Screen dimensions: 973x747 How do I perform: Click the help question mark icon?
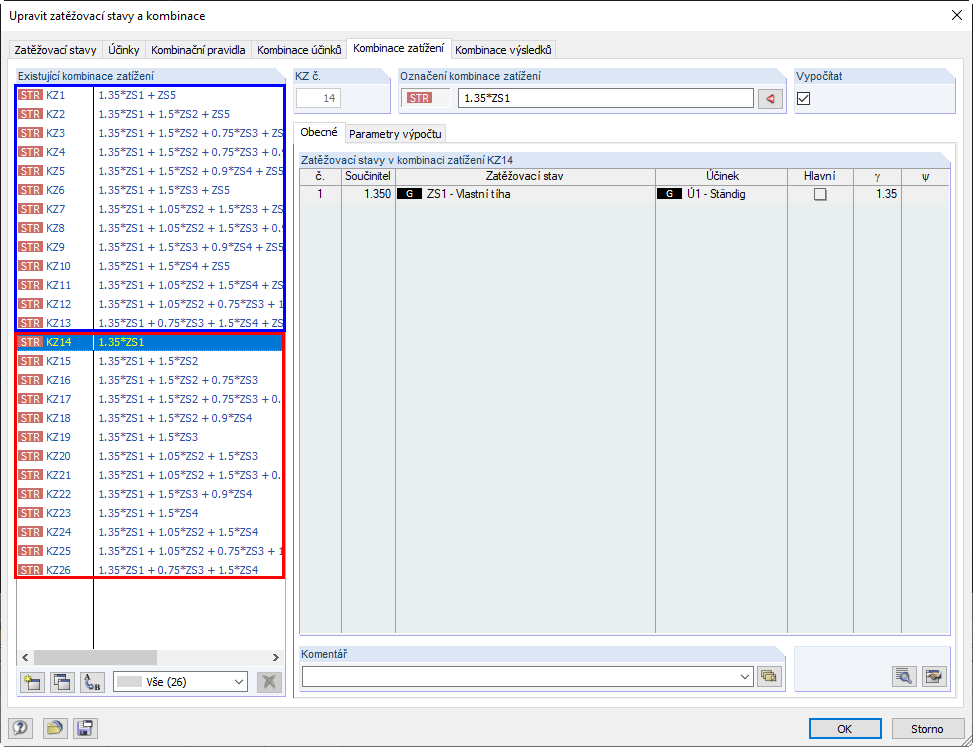[x=20, y=728]
